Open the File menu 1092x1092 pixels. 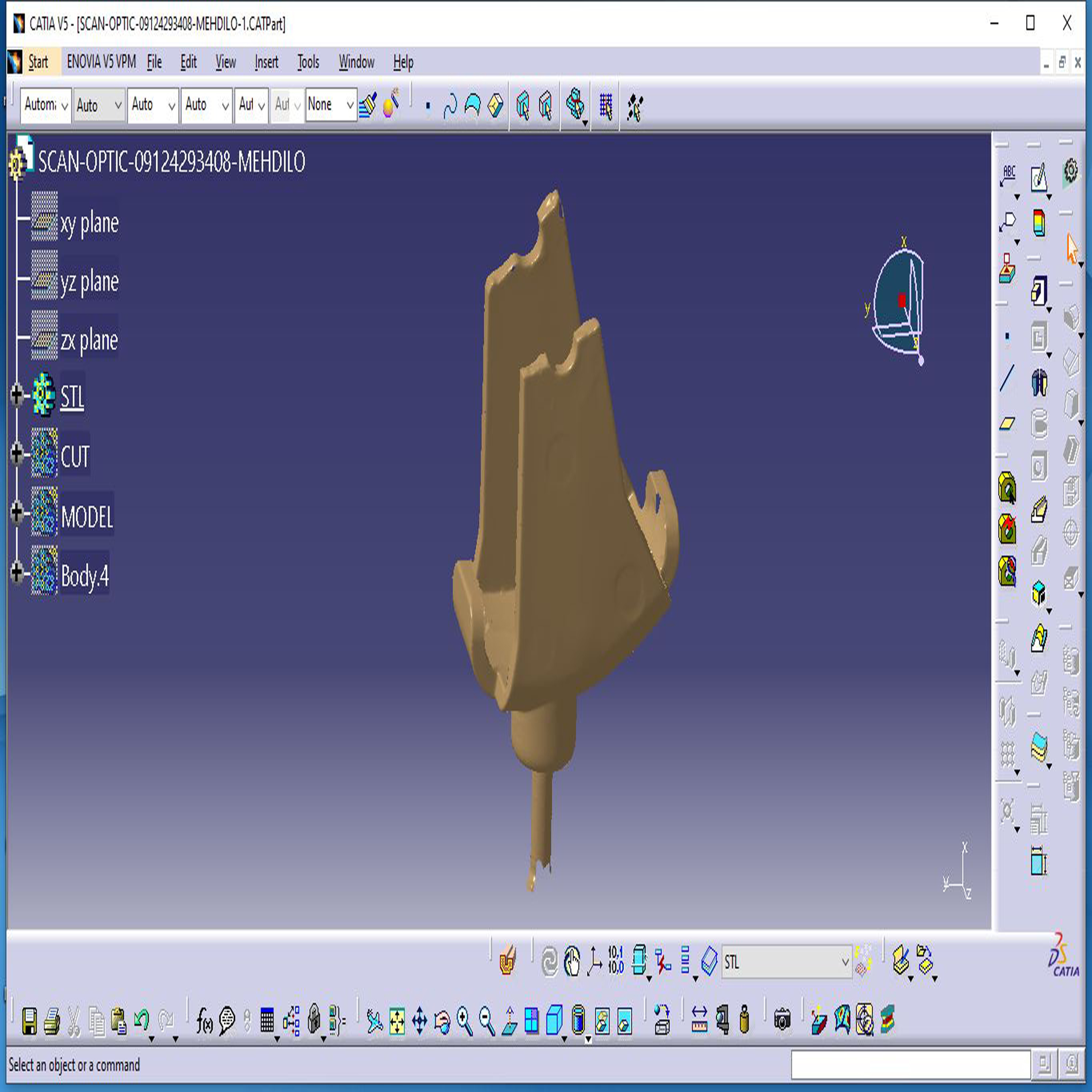coord(154,62)
